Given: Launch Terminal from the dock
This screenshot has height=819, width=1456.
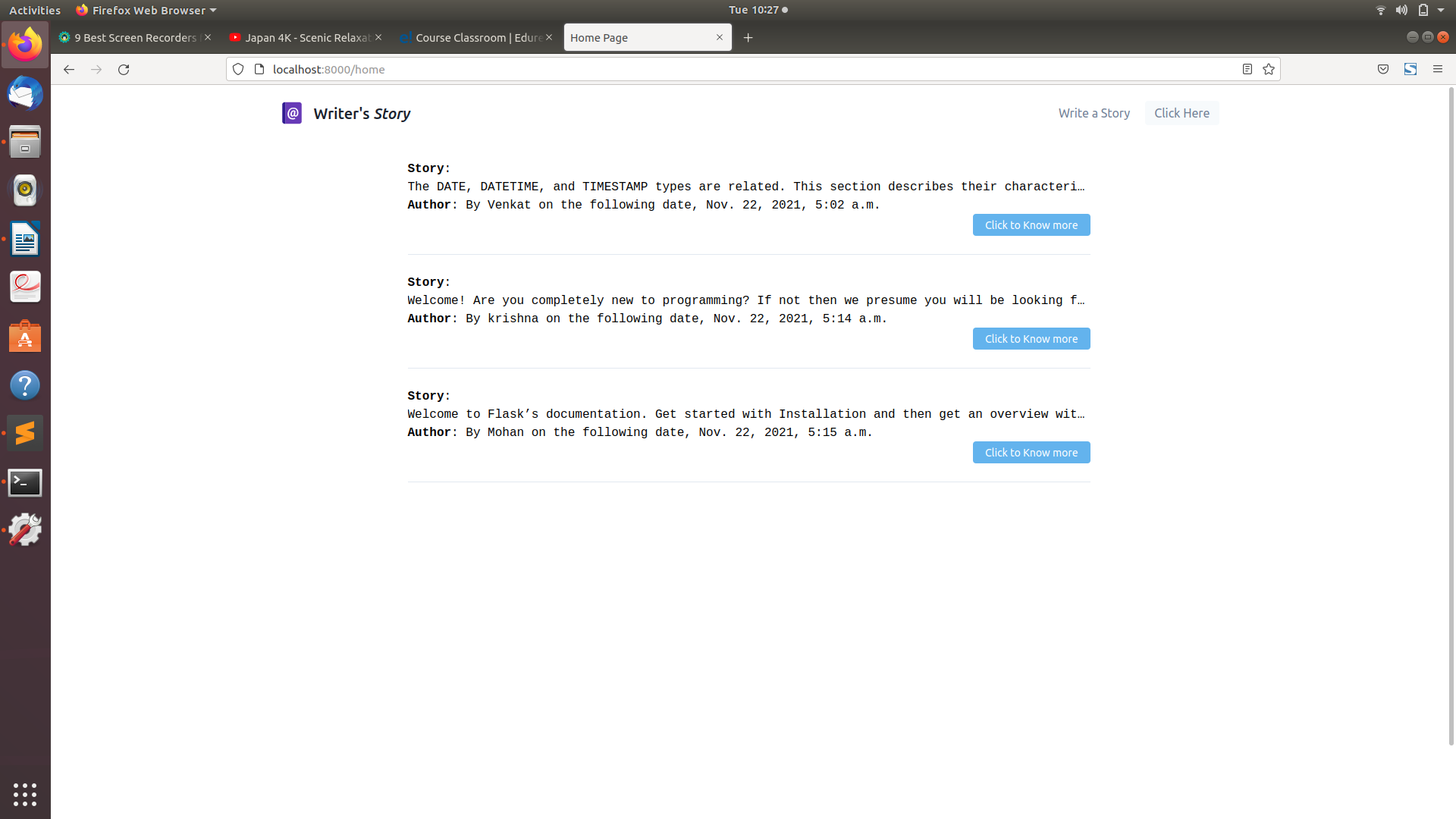Looking at the screenshot, I should 25,482.
